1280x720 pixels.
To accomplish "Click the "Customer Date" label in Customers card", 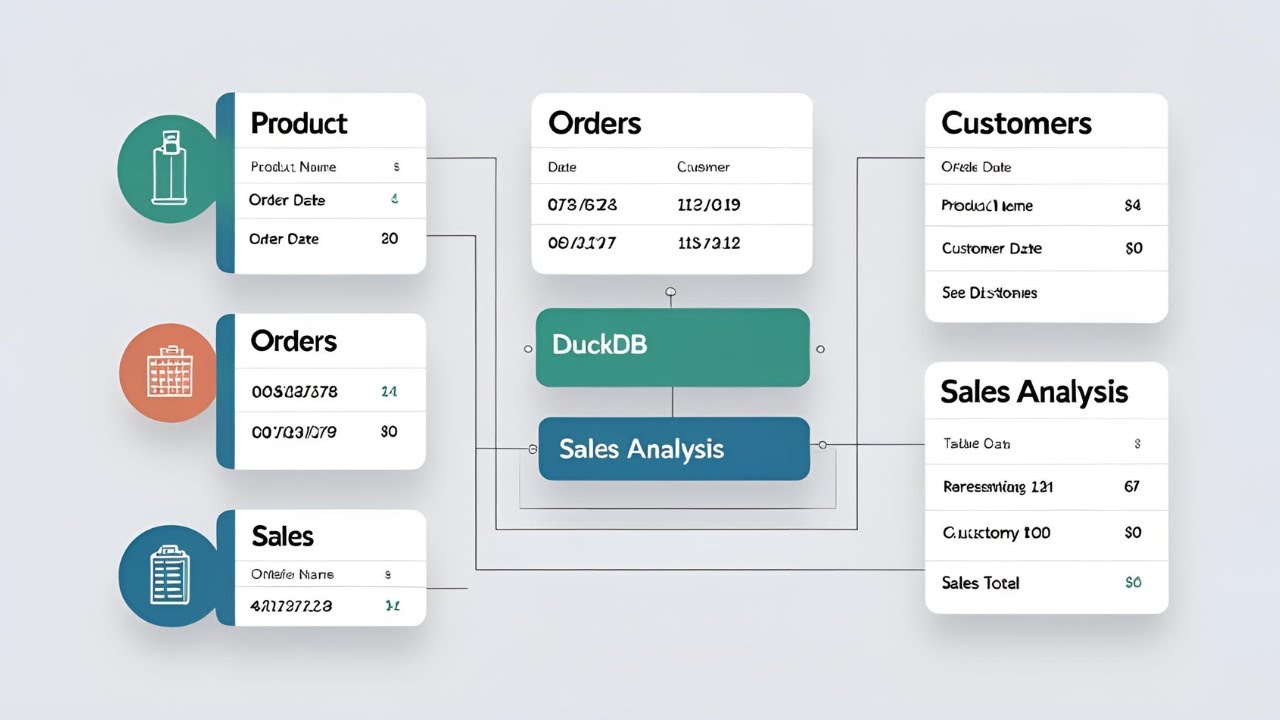I will tap(992, 248).
